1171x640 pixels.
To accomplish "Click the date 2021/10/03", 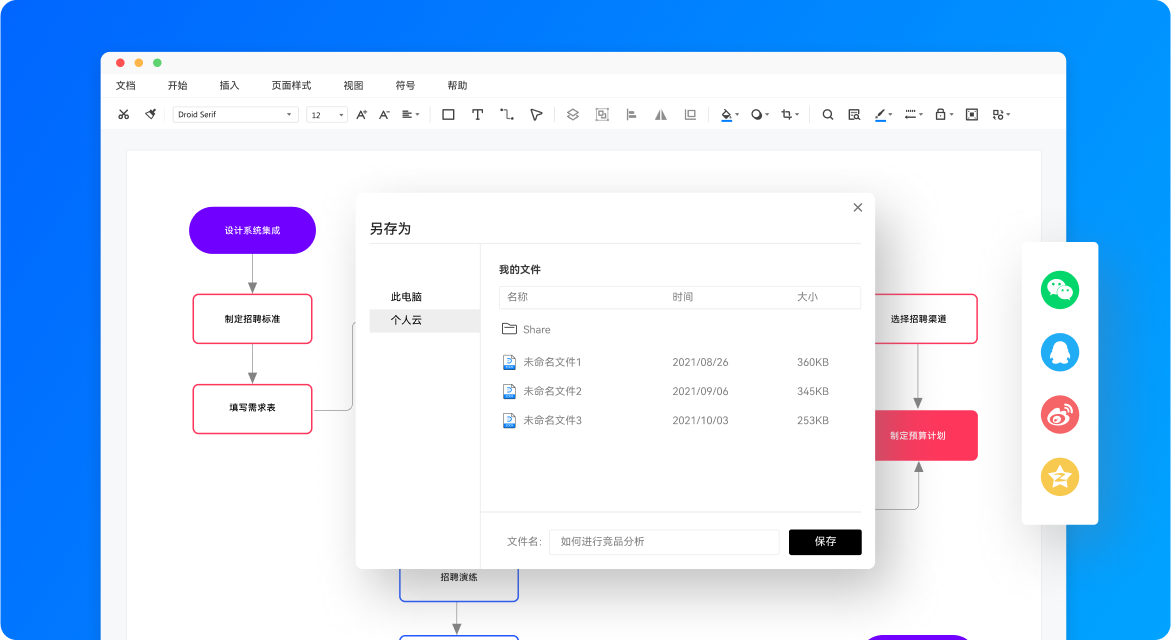I will point(700,420).
